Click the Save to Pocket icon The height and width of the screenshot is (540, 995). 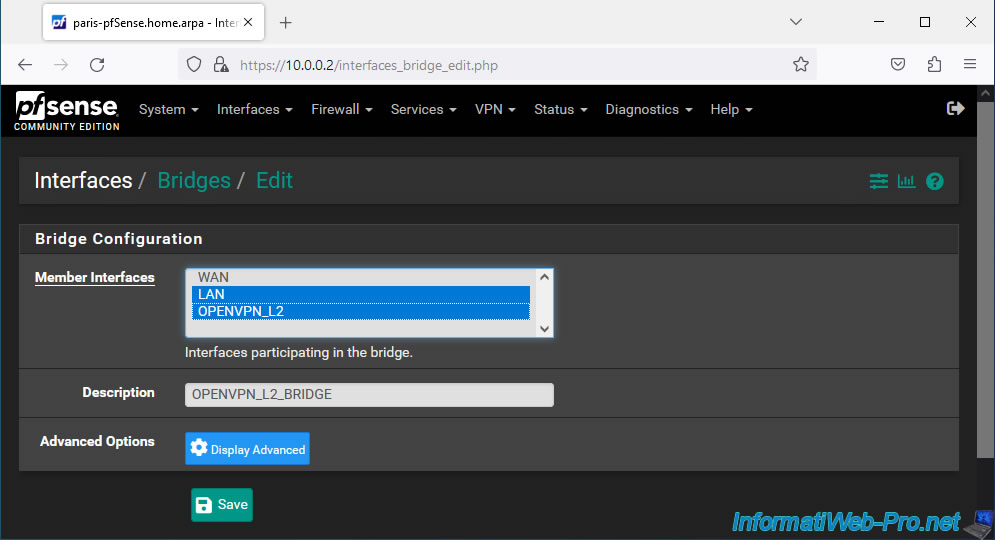[x=898, y=65]
